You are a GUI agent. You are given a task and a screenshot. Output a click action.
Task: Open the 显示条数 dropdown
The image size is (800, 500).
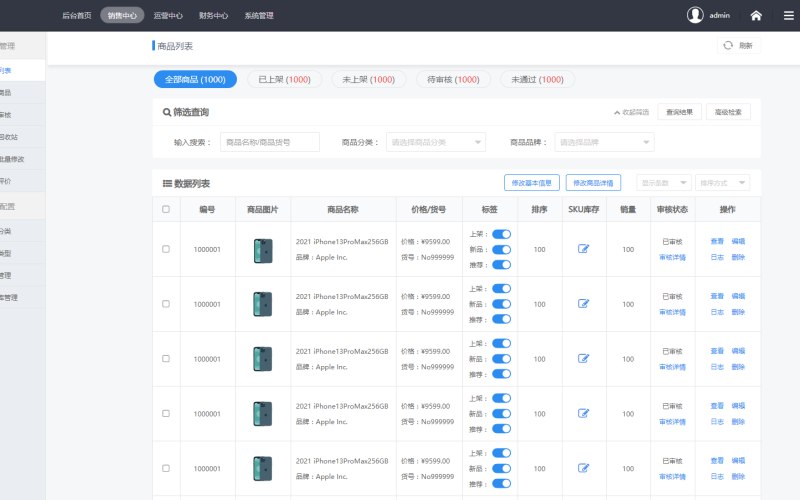tap(664, 183)
